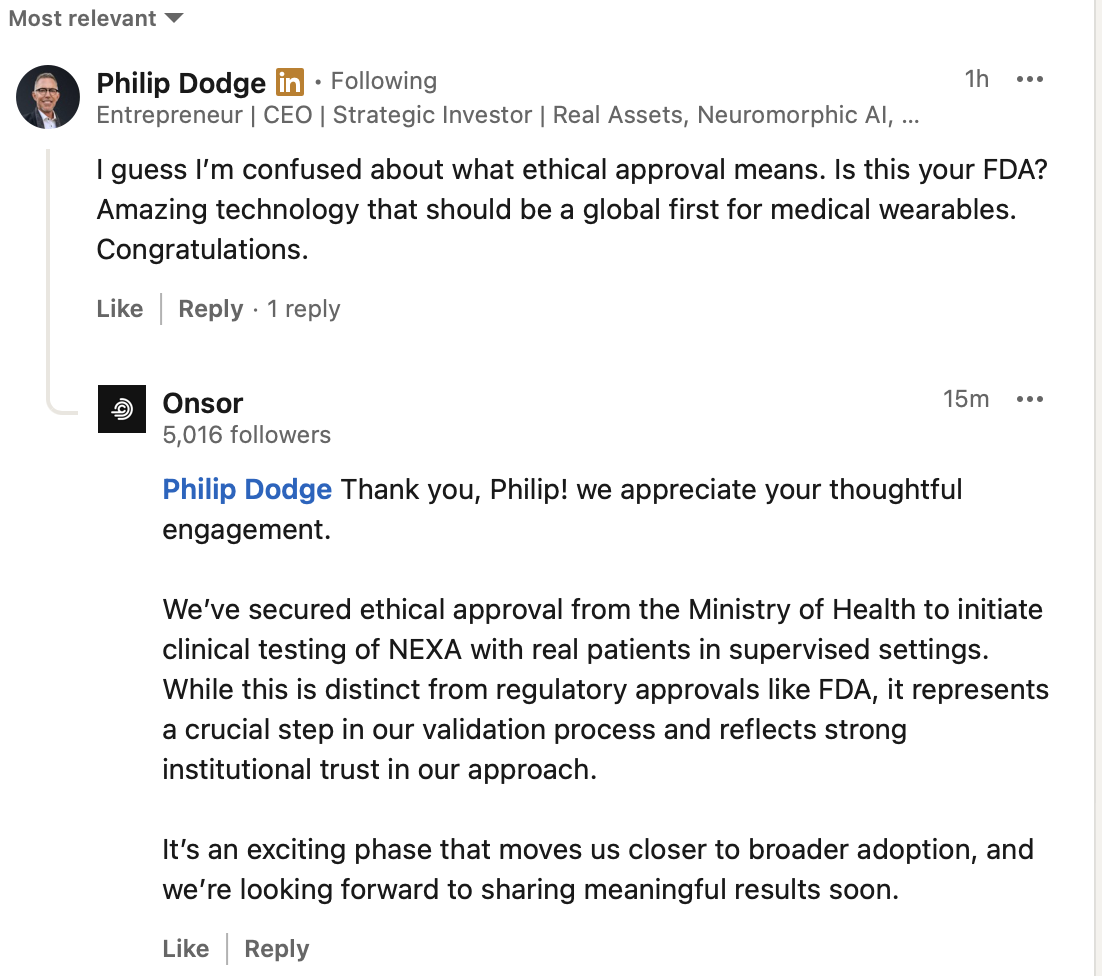This screenshot has width=1102, height=976.
Task: Click the LinkedIn premium badge beside Philip Dodge
Action: tap(290, 82)
